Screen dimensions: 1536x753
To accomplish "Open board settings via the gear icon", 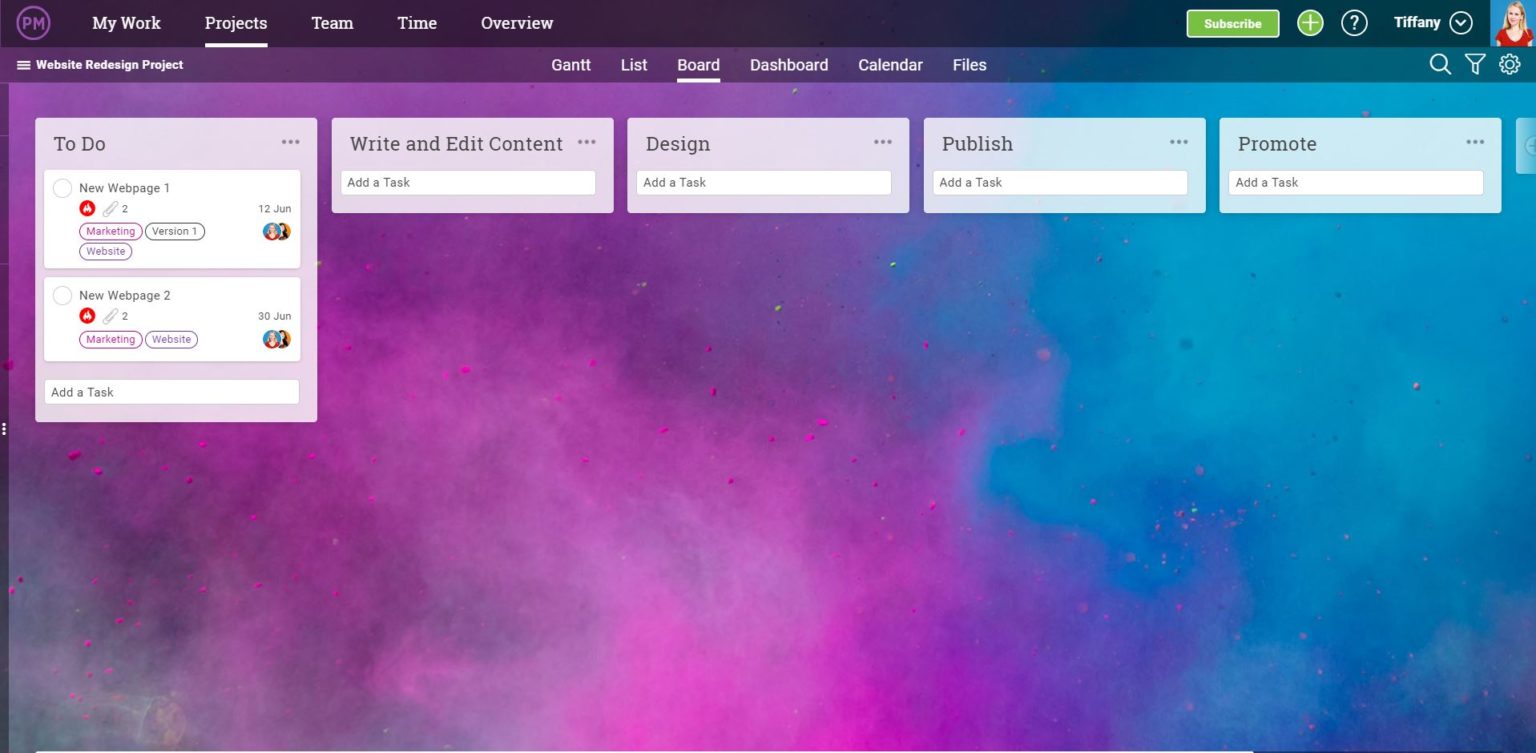I will tap(1510, 63).
